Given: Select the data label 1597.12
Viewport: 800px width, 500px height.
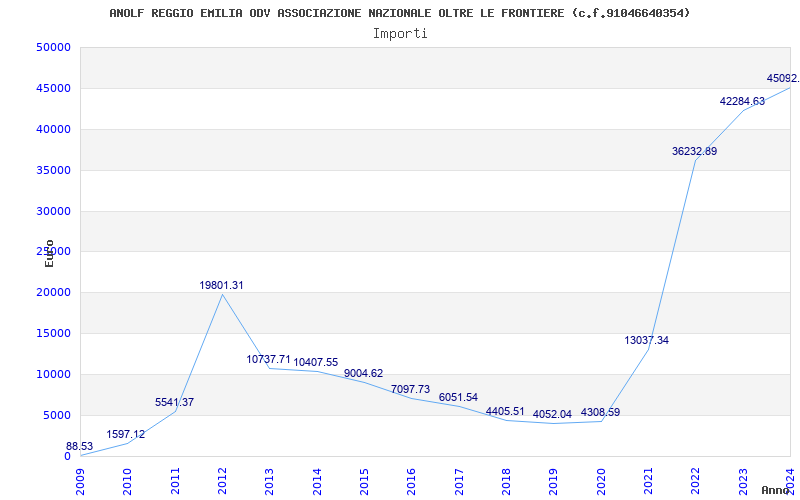Looking at the screenshot, I should coord(126,435).
